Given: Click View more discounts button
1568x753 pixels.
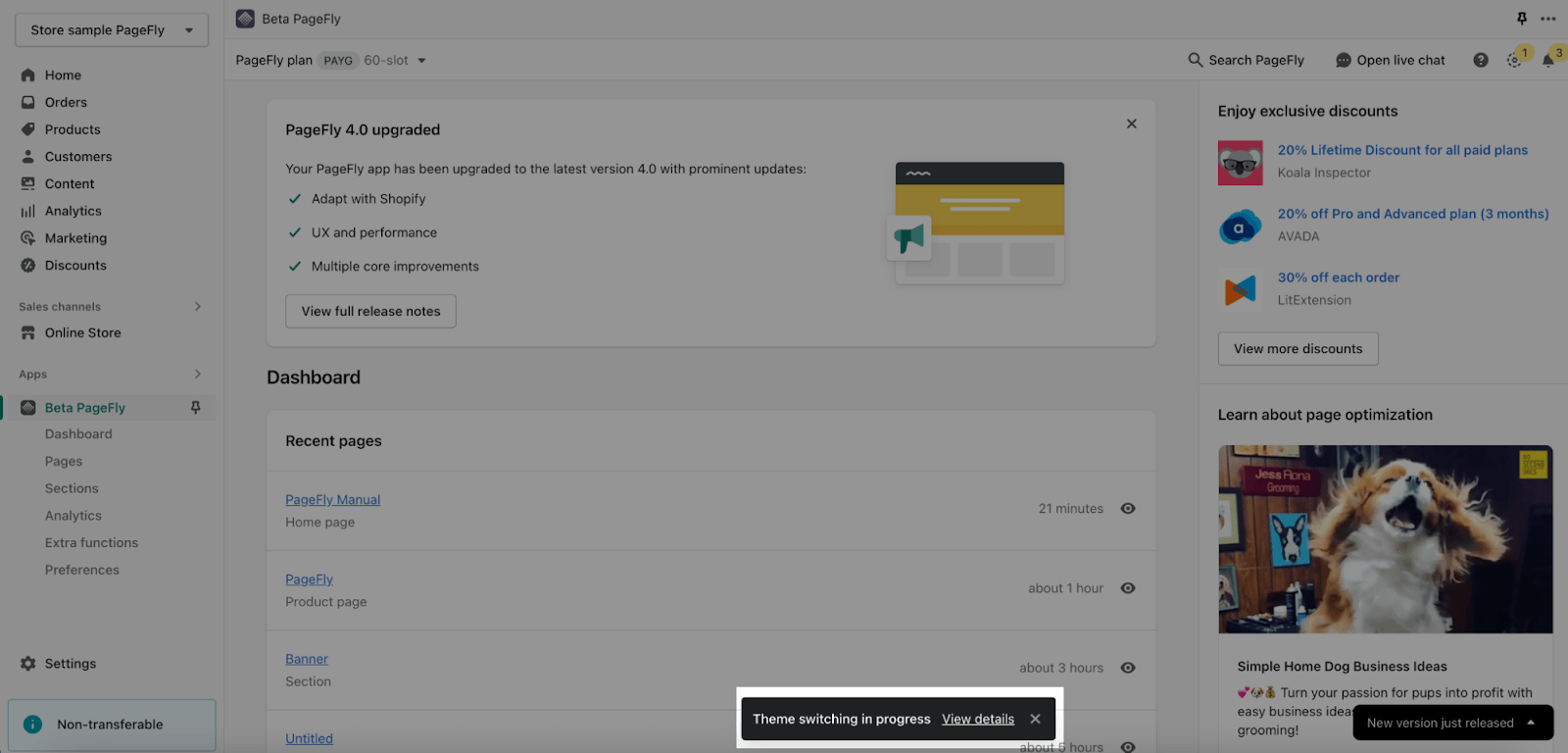Looking at the screenshot, I should pos(1298,349).
